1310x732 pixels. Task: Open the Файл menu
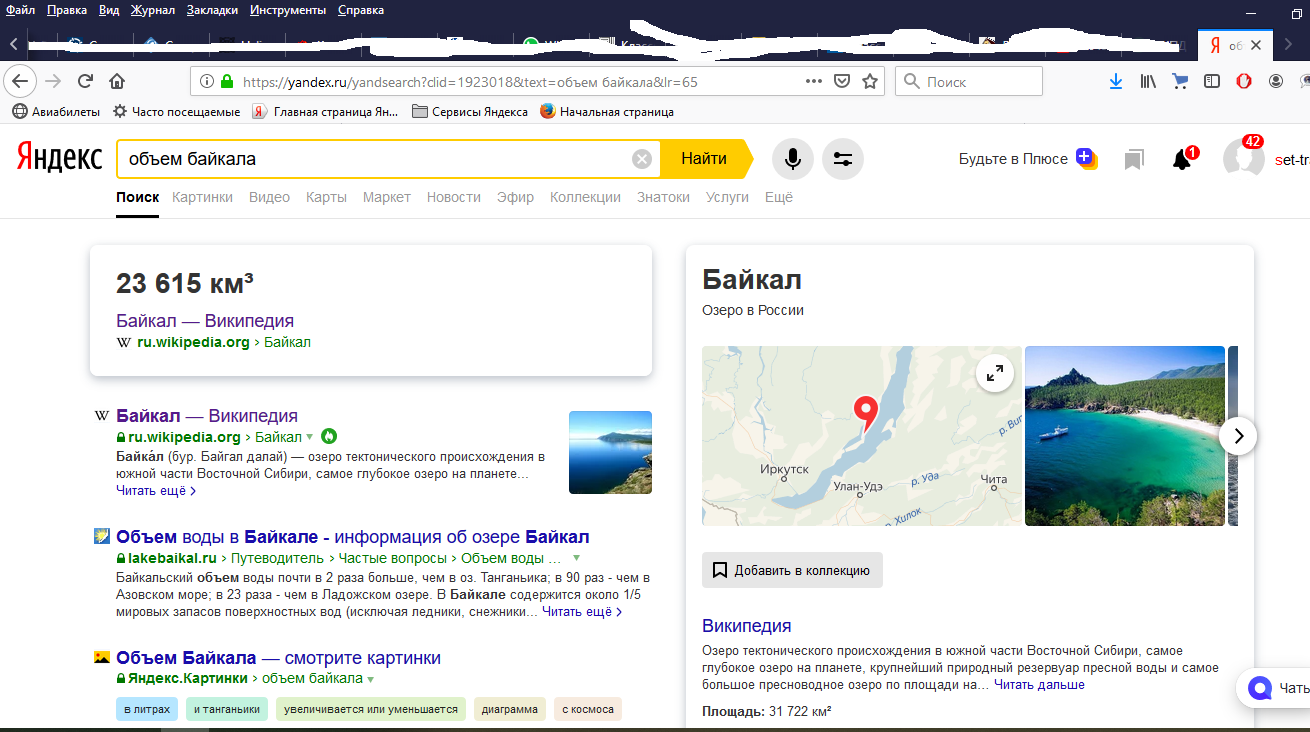(21, 10)
